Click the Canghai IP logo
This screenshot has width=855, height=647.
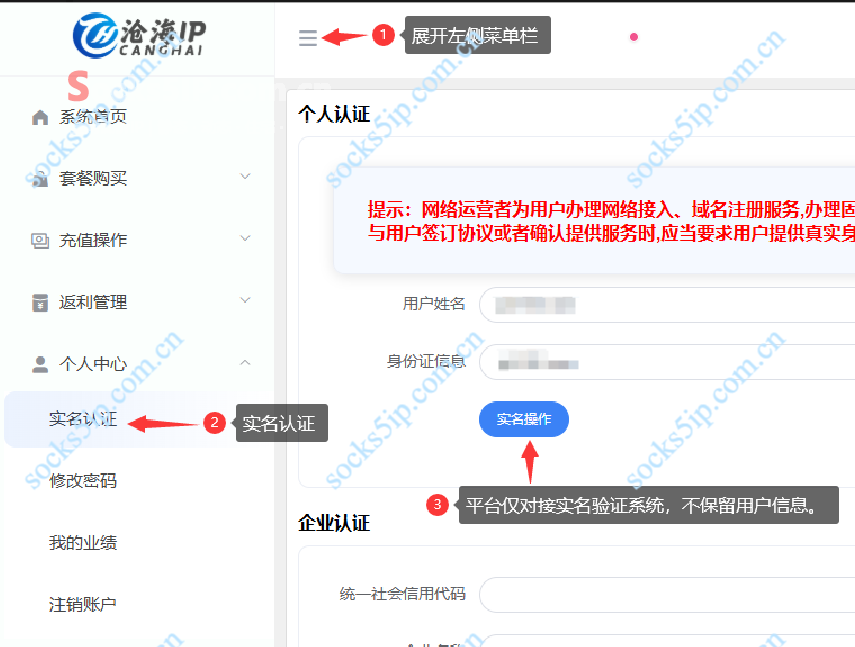[x=140, y=35]
